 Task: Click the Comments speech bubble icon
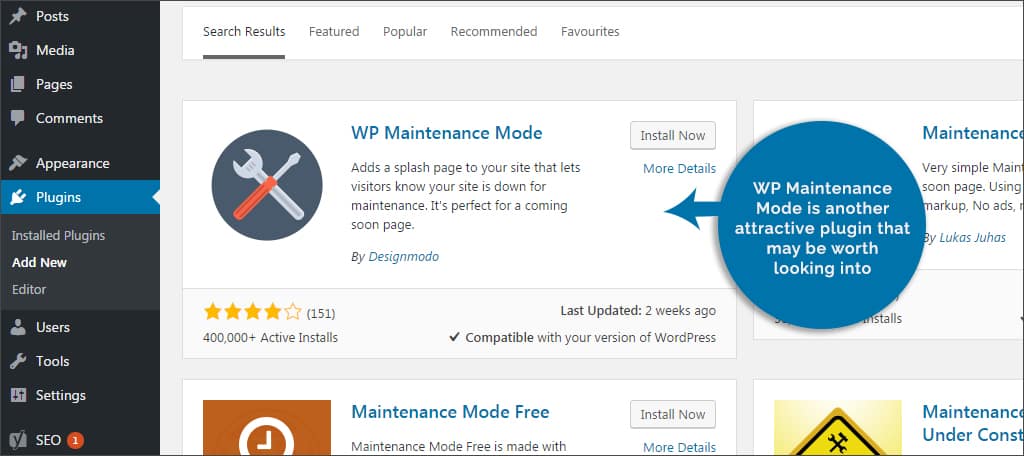(x=18, y=118)
